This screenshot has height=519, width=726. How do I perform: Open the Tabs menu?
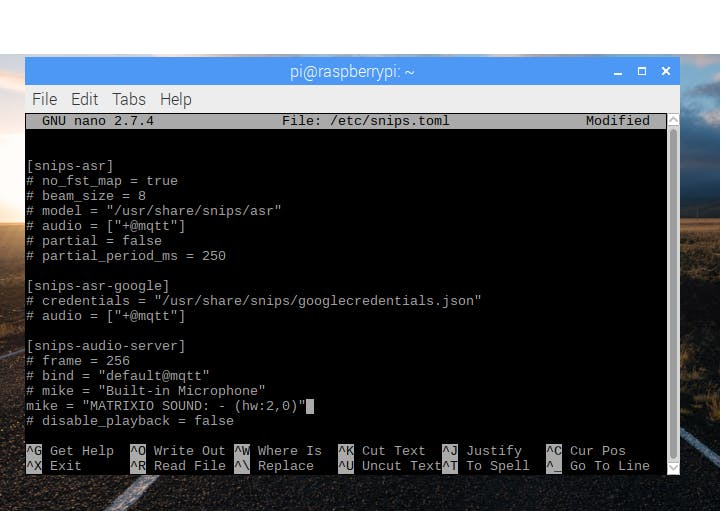[129, 99]
